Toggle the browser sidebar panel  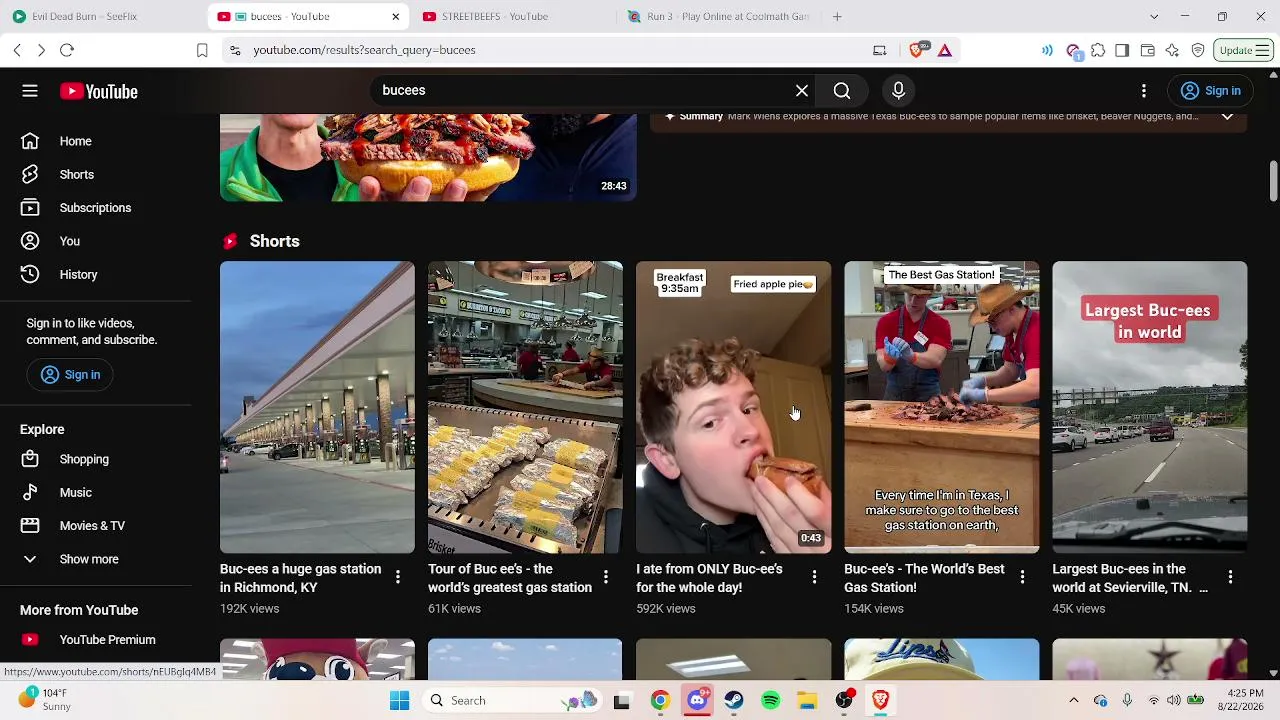tap(1122, 50)
